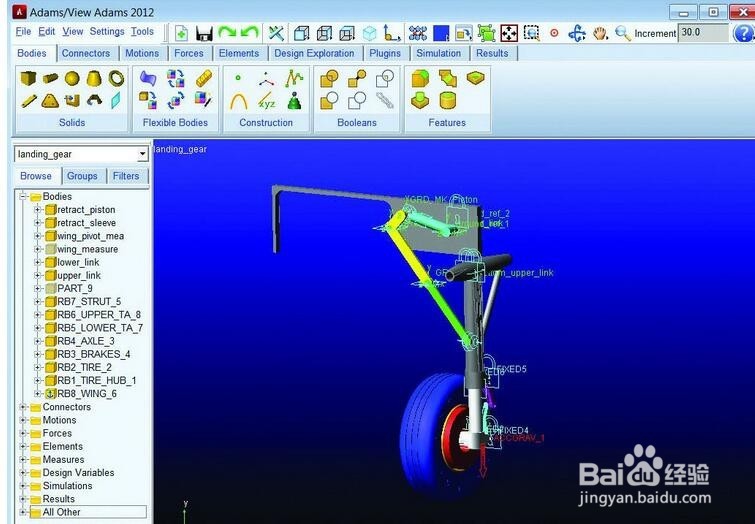
Task: Expand the RB7_STRUT_5 body node
Action: [x=37, y=301]
